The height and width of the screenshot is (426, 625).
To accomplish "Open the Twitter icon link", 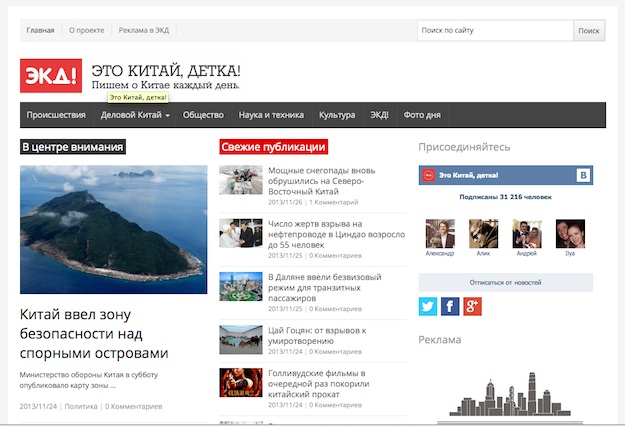I will [428, 306].
